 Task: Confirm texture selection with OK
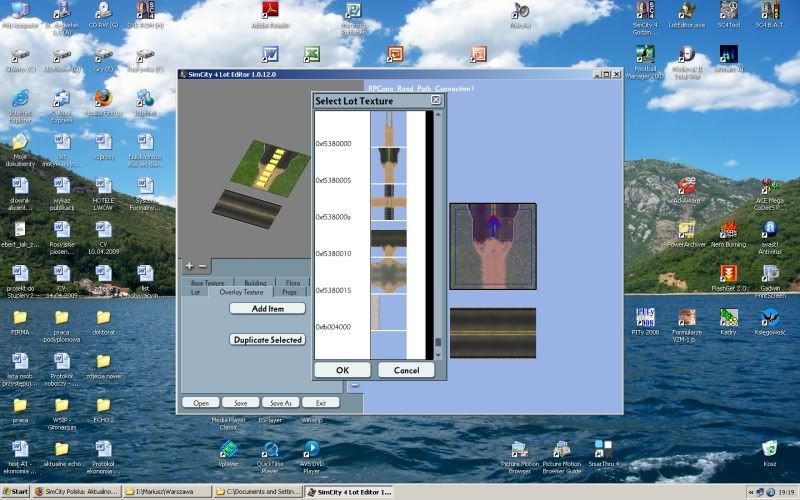point(342,370)
